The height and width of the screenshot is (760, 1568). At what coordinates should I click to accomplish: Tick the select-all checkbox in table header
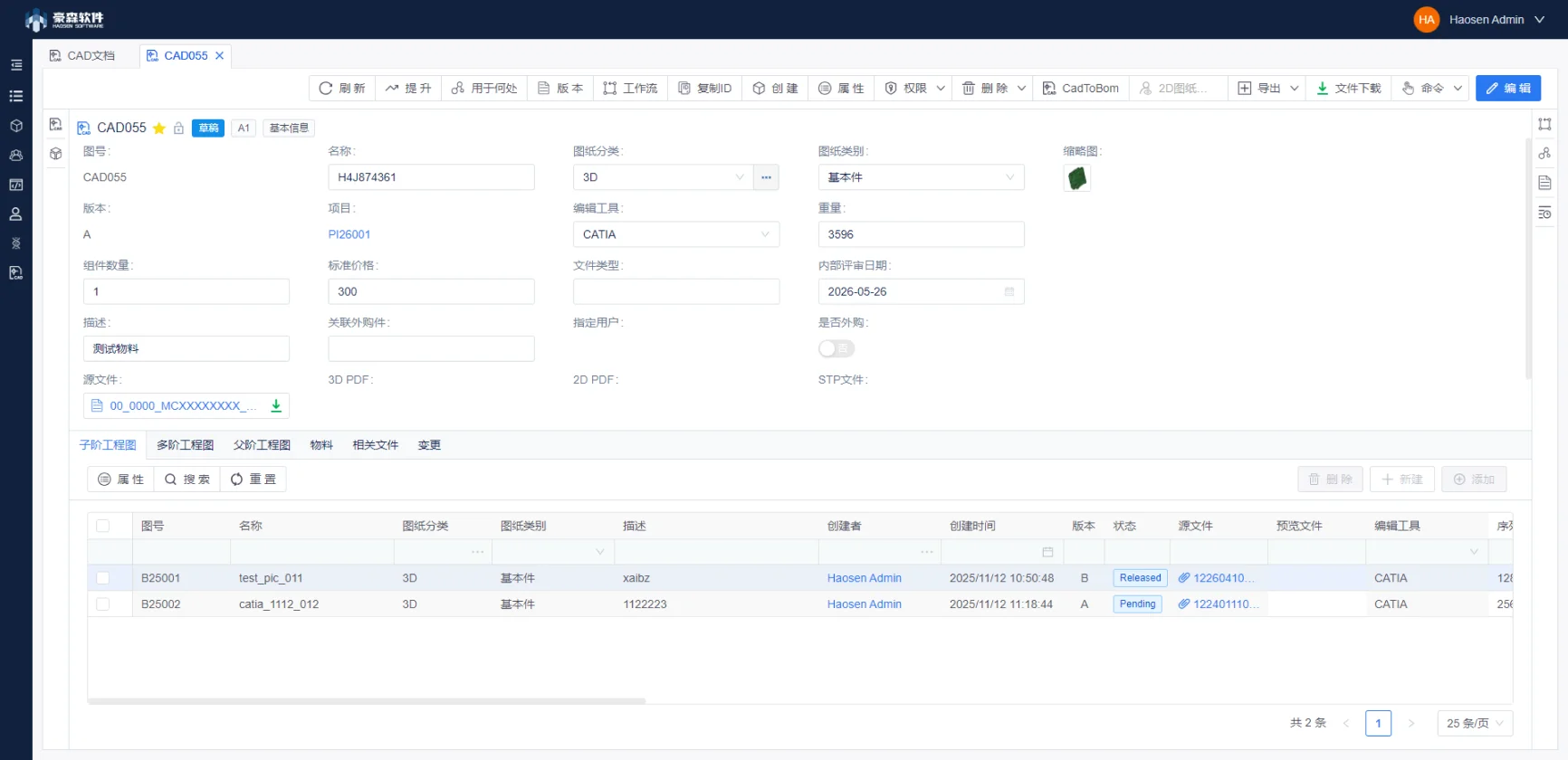(102, 526)
